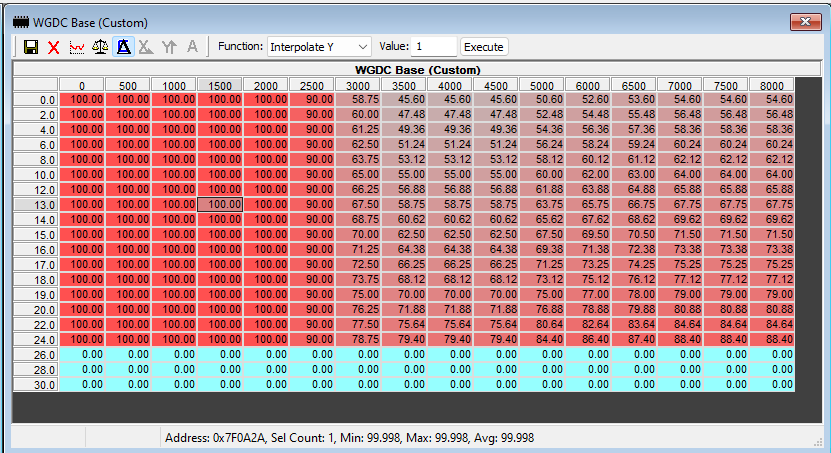Click the Execute button
831x453 pixels.
[484, 47]
